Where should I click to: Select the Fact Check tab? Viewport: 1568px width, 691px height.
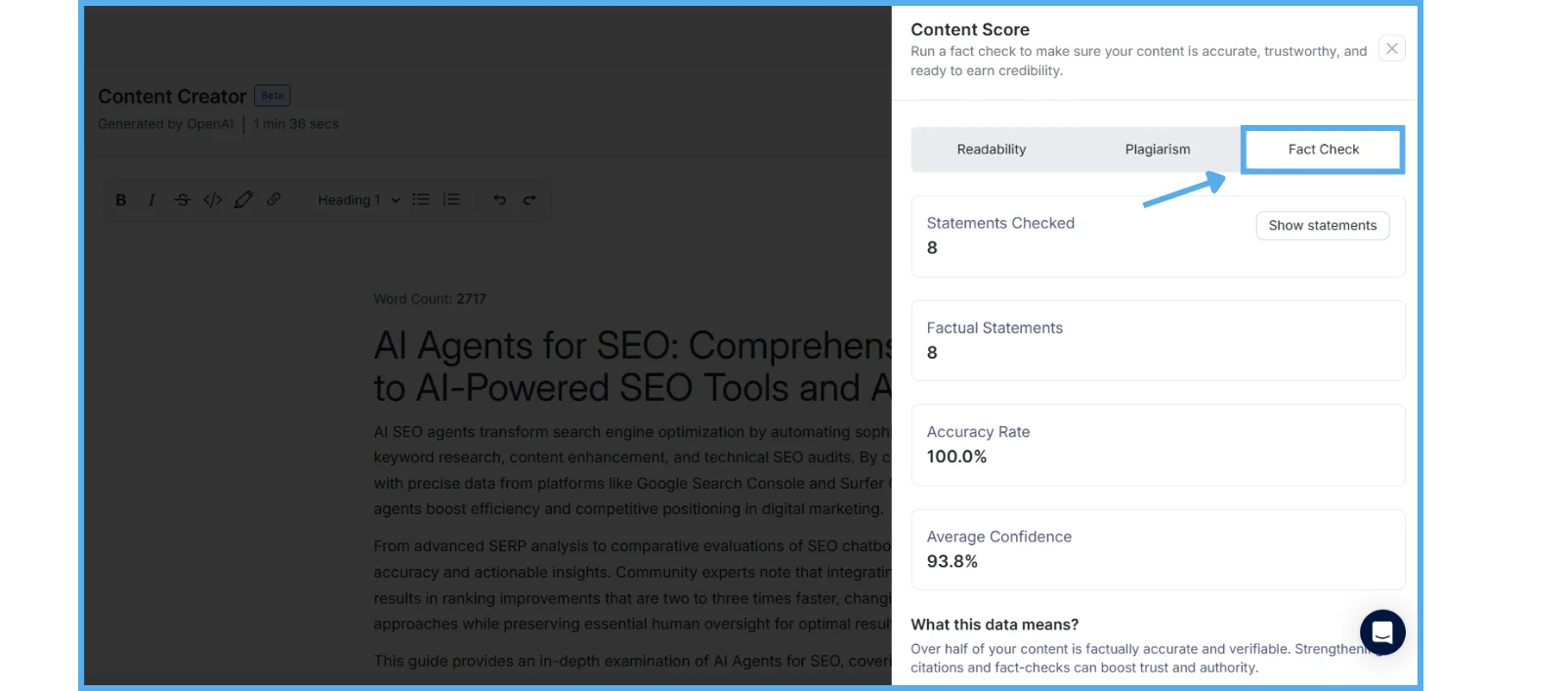point(1323,149)
